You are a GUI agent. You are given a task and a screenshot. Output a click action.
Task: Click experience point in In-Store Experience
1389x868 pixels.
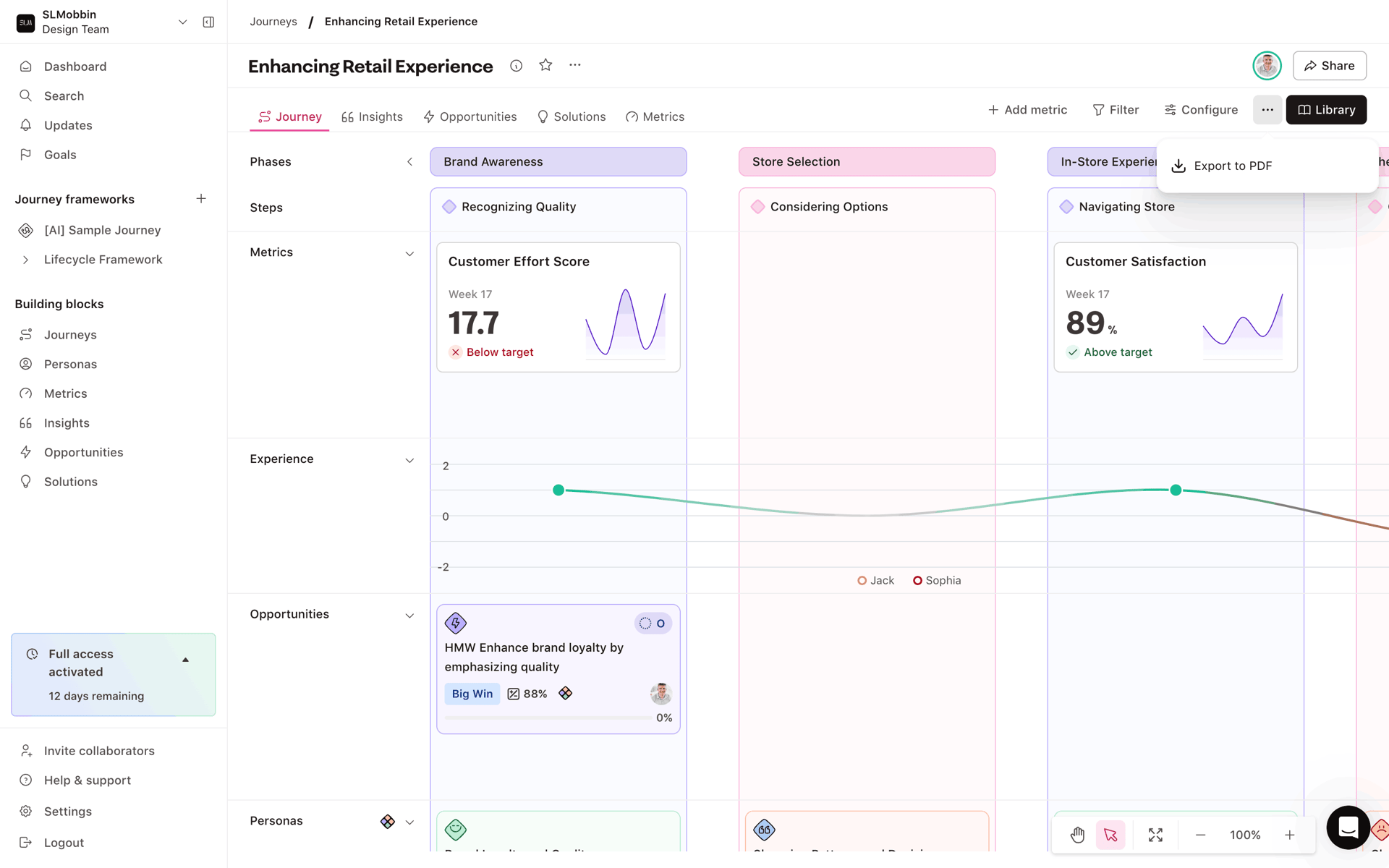coord(1176,490)
